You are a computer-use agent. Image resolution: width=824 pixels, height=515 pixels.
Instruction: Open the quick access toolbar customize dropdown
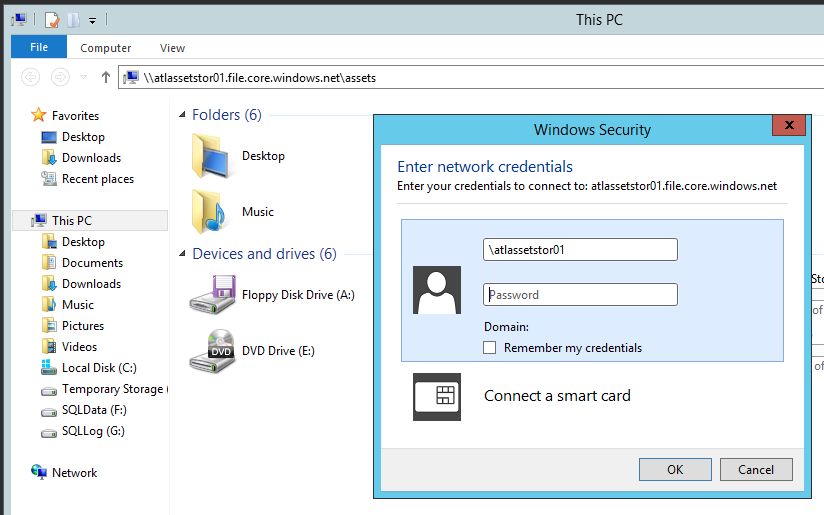[x=92, y=21]
